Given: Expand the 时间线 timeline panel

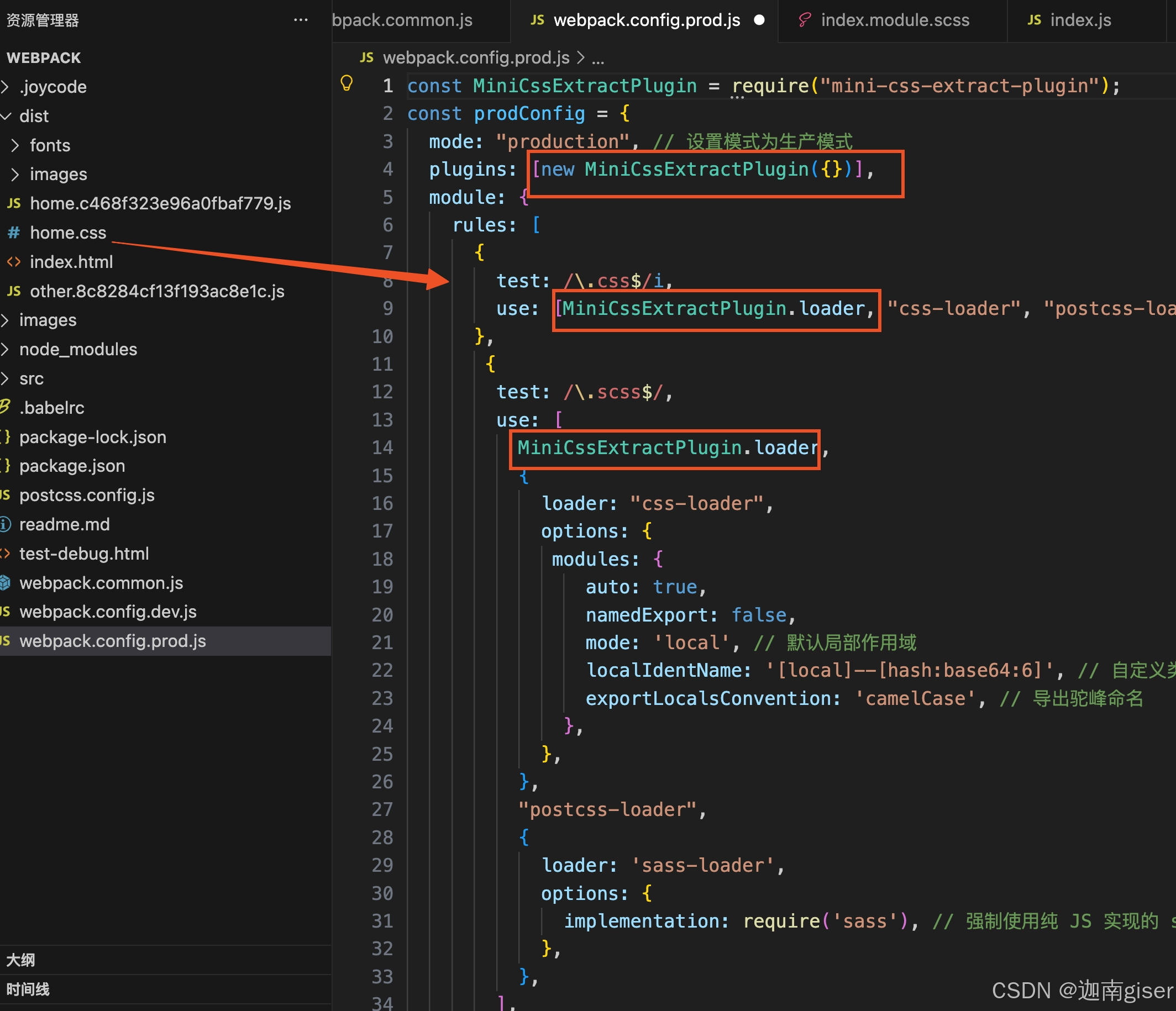Looking at the screenshot, I should pos(28,989).
